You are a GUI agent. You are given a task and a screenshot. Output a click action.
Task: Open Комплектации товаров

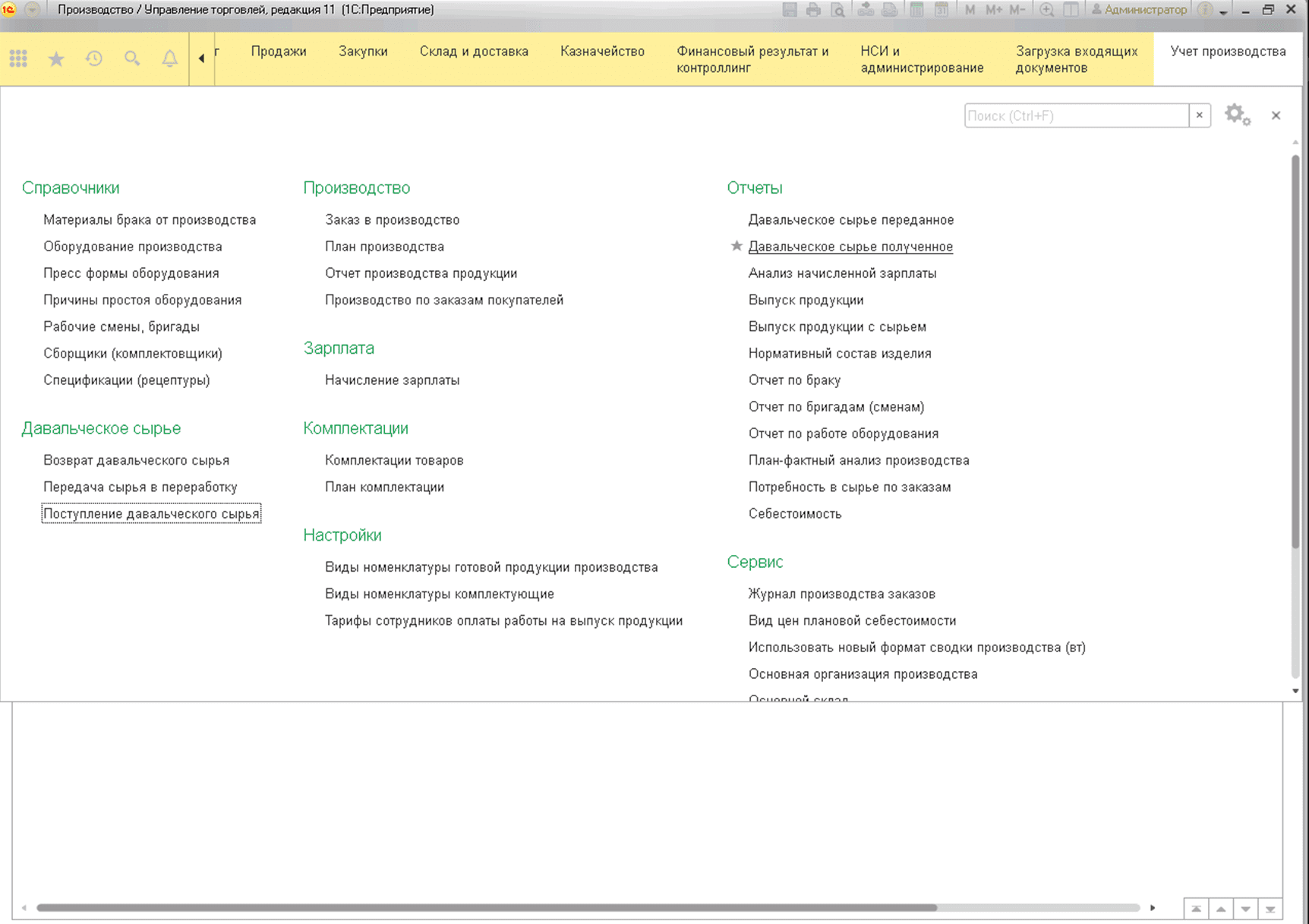(x=394, y=460)
